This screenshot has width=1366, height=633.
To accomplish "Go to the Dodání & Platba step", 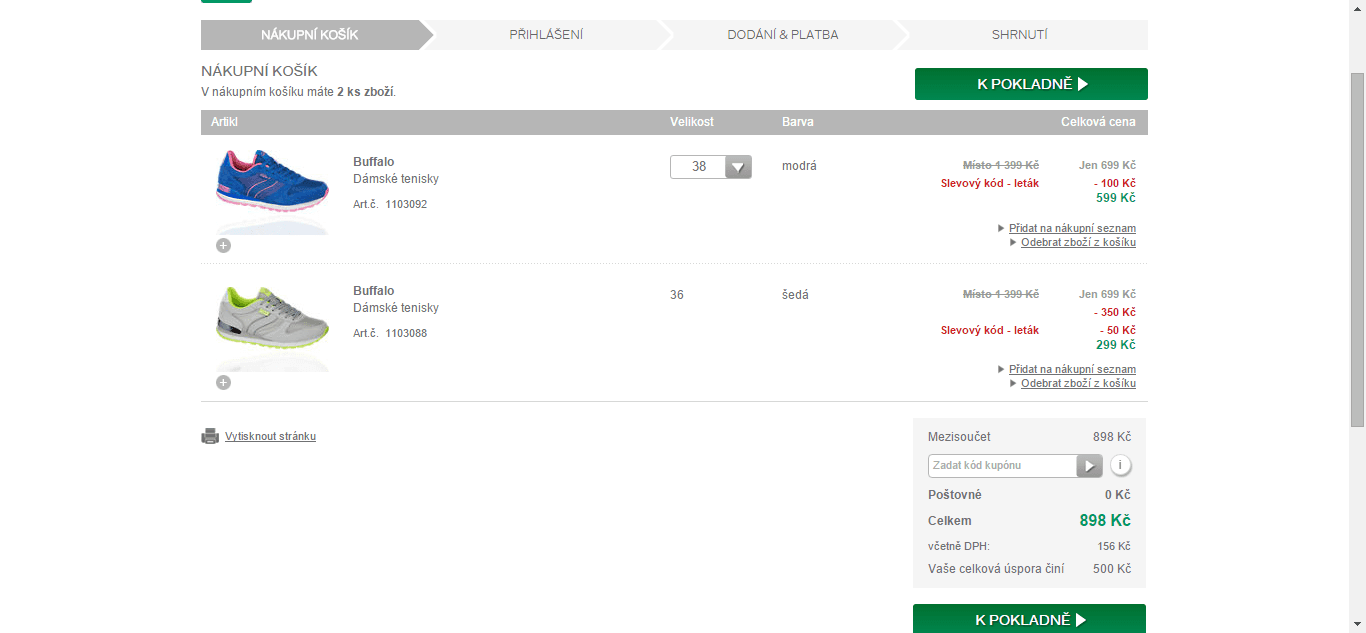I will pos(783,35).
